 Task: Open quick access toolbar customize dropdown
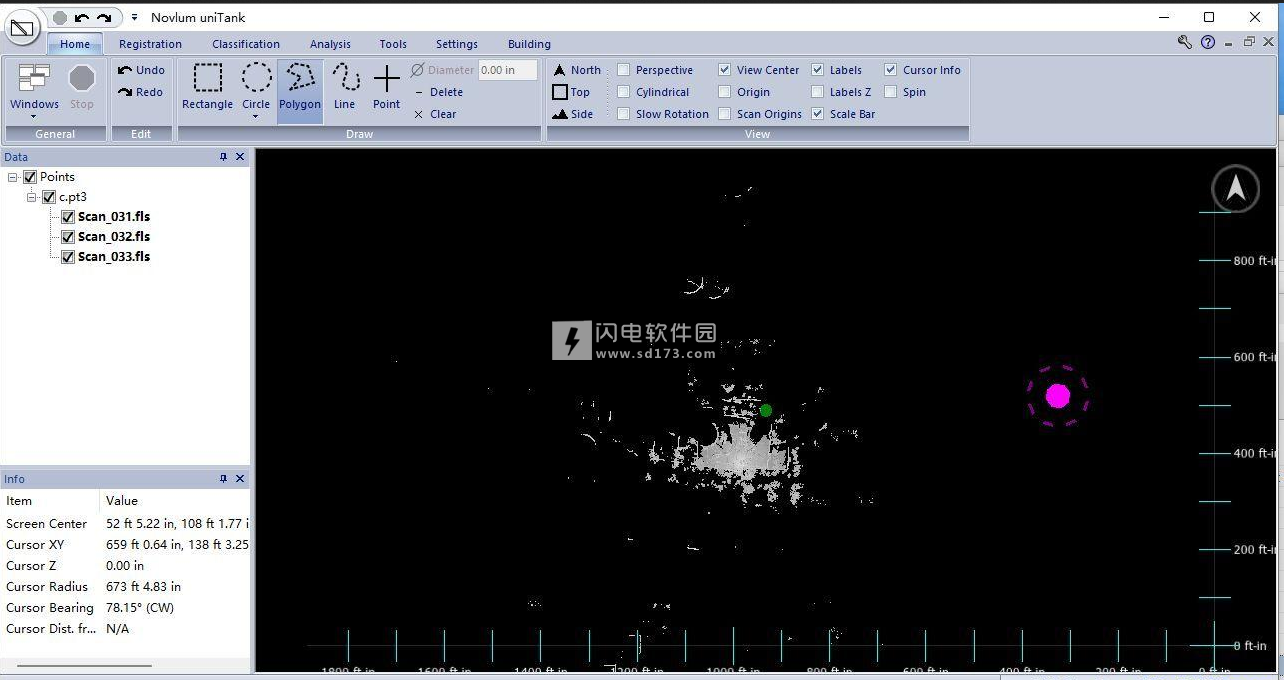(x=134, y=18)
